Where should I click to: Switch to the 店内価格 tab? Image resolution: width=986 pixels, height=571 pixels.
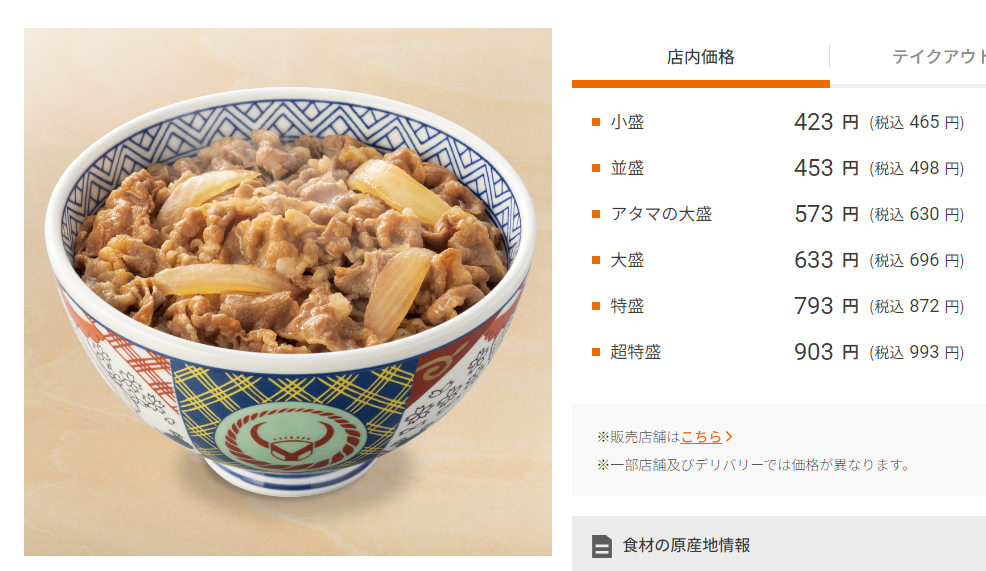[701, 57]
